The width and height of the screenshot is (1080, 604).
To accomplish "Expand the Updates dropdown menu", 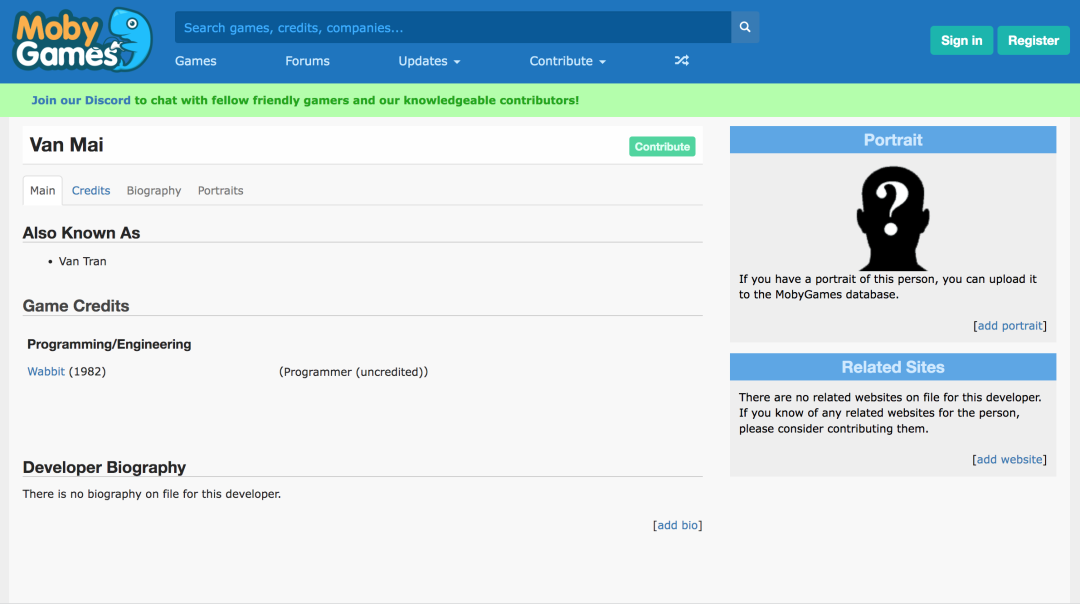I will pos(429,61).
